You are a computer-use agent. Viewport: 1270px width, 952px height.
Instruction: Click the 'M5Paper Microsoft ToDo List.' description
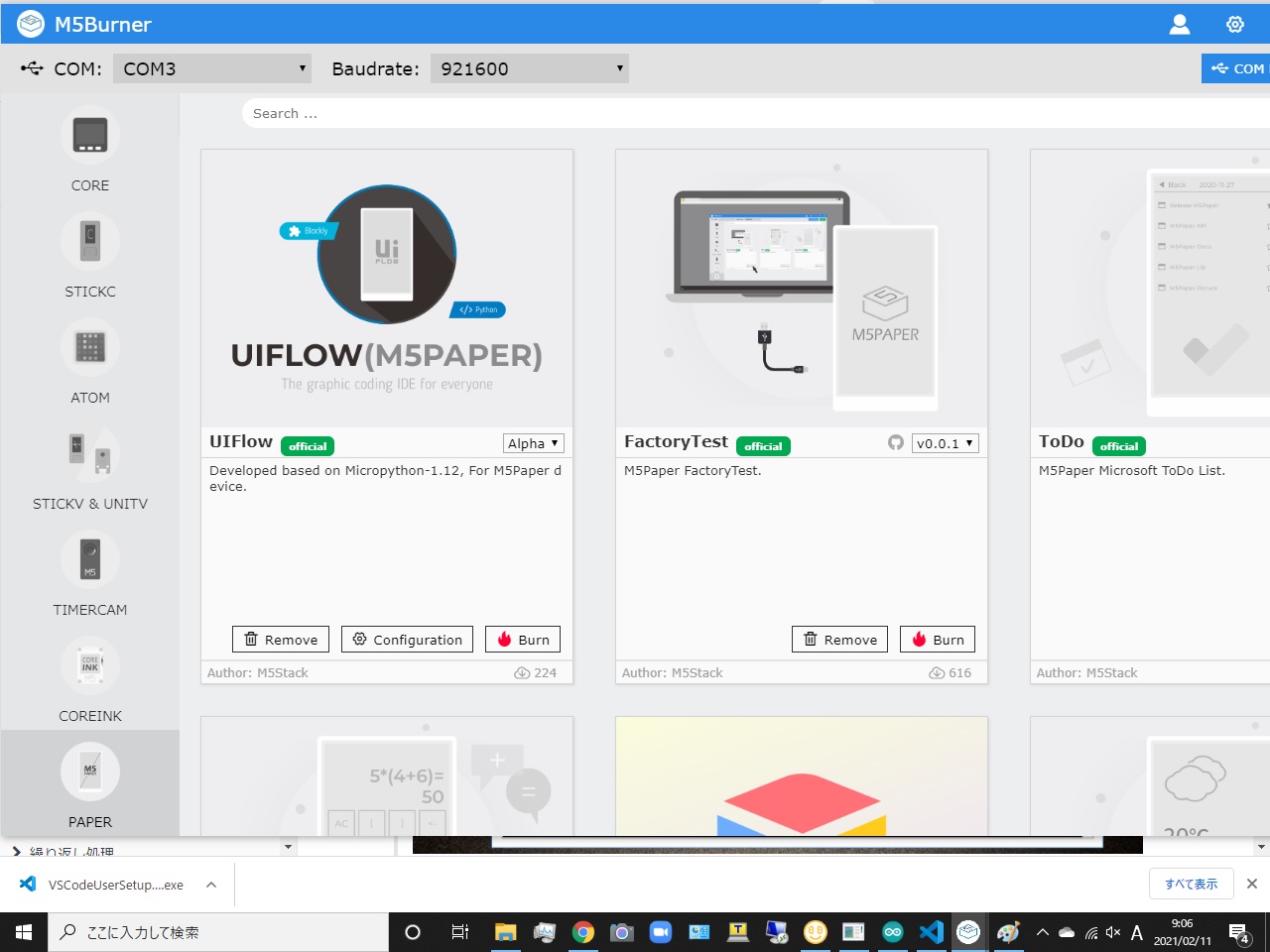pyautogui.click(x=1132, y=470)
